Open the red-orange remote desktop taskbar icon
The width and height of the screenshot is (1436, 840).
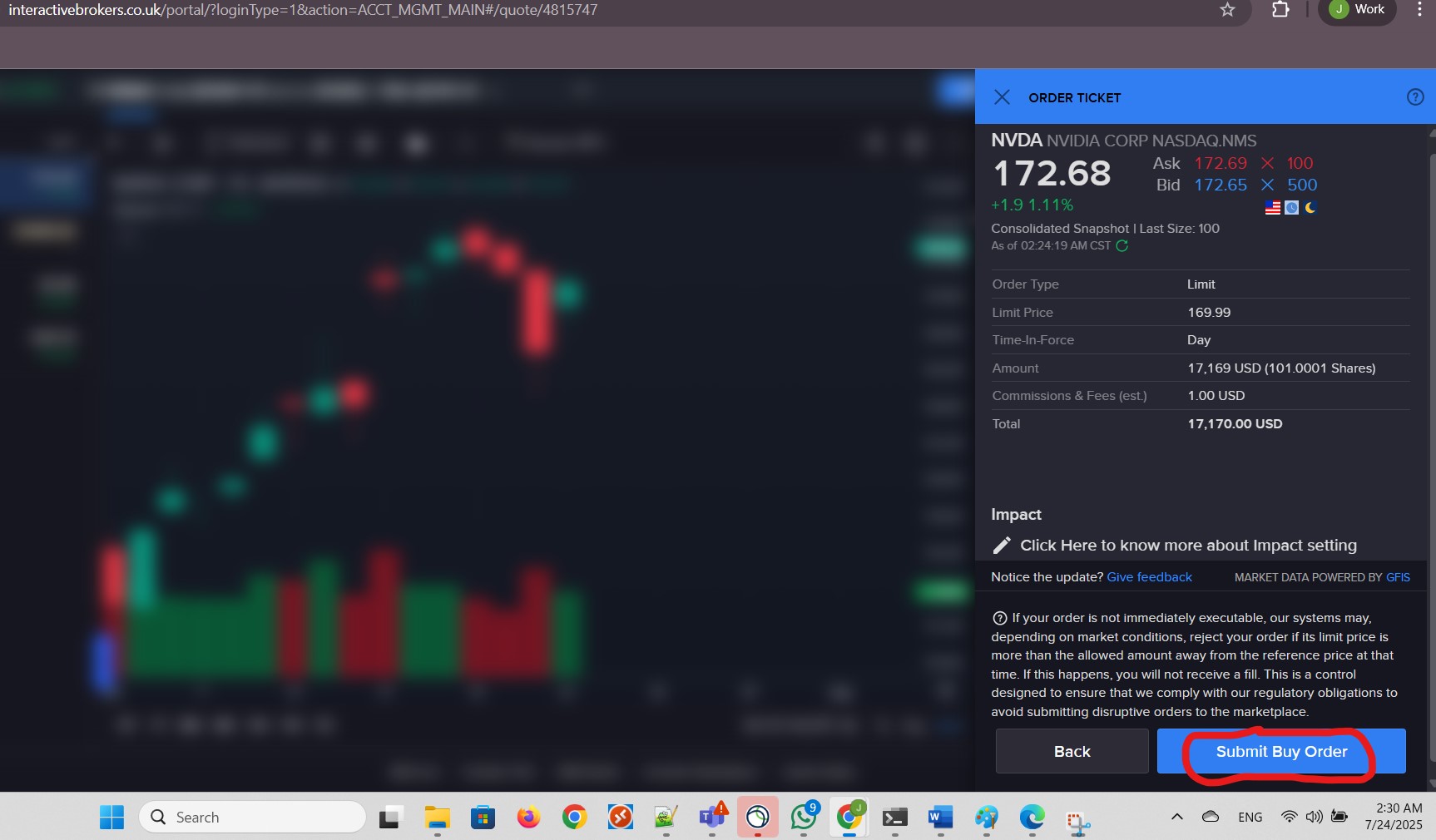620,818
